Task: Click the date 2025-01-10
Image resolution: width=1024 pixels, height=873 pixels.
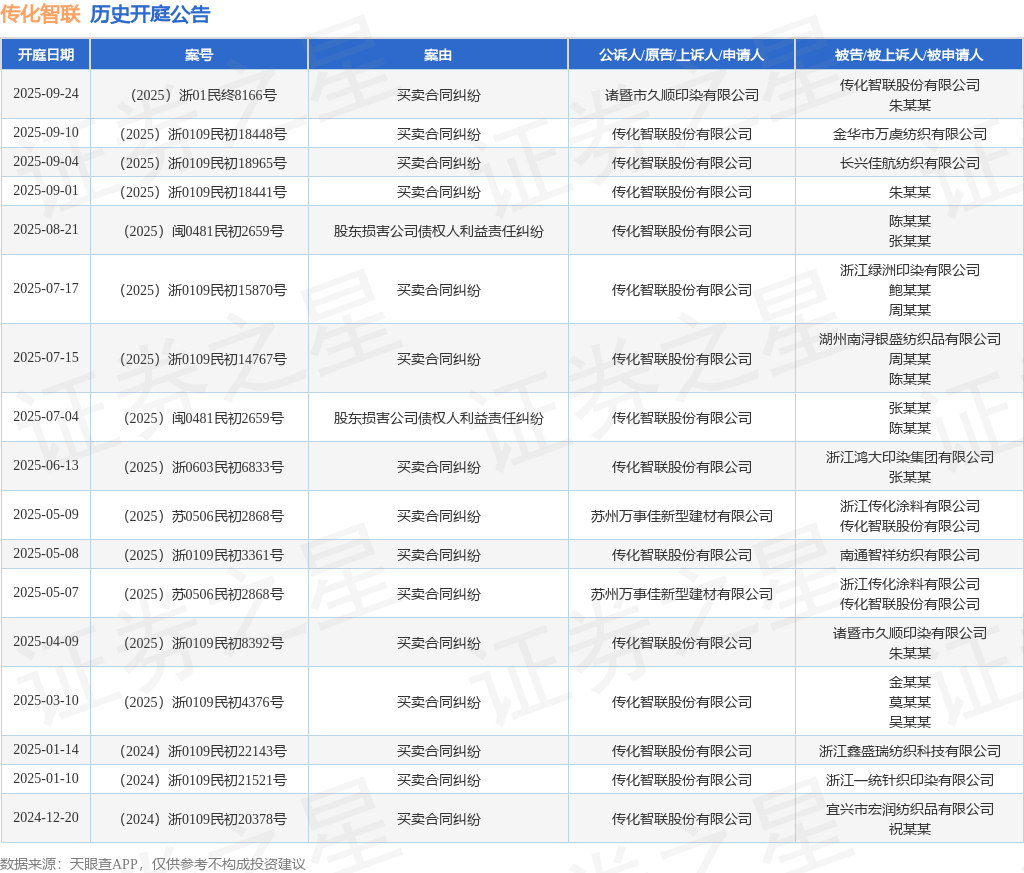Action: (x=46, y=778)
